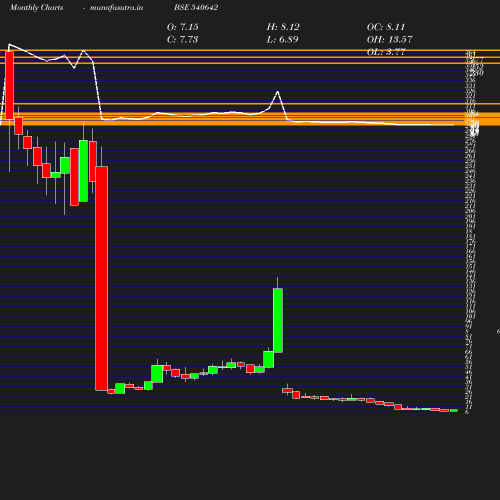Click the close value 'C: 7.73'

coord(182,39)
